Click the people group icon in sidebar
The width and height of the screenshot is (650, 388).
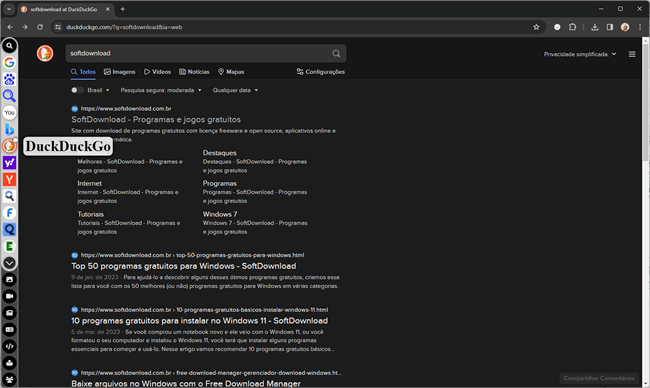pyautogui.click(x=9, y=379)
